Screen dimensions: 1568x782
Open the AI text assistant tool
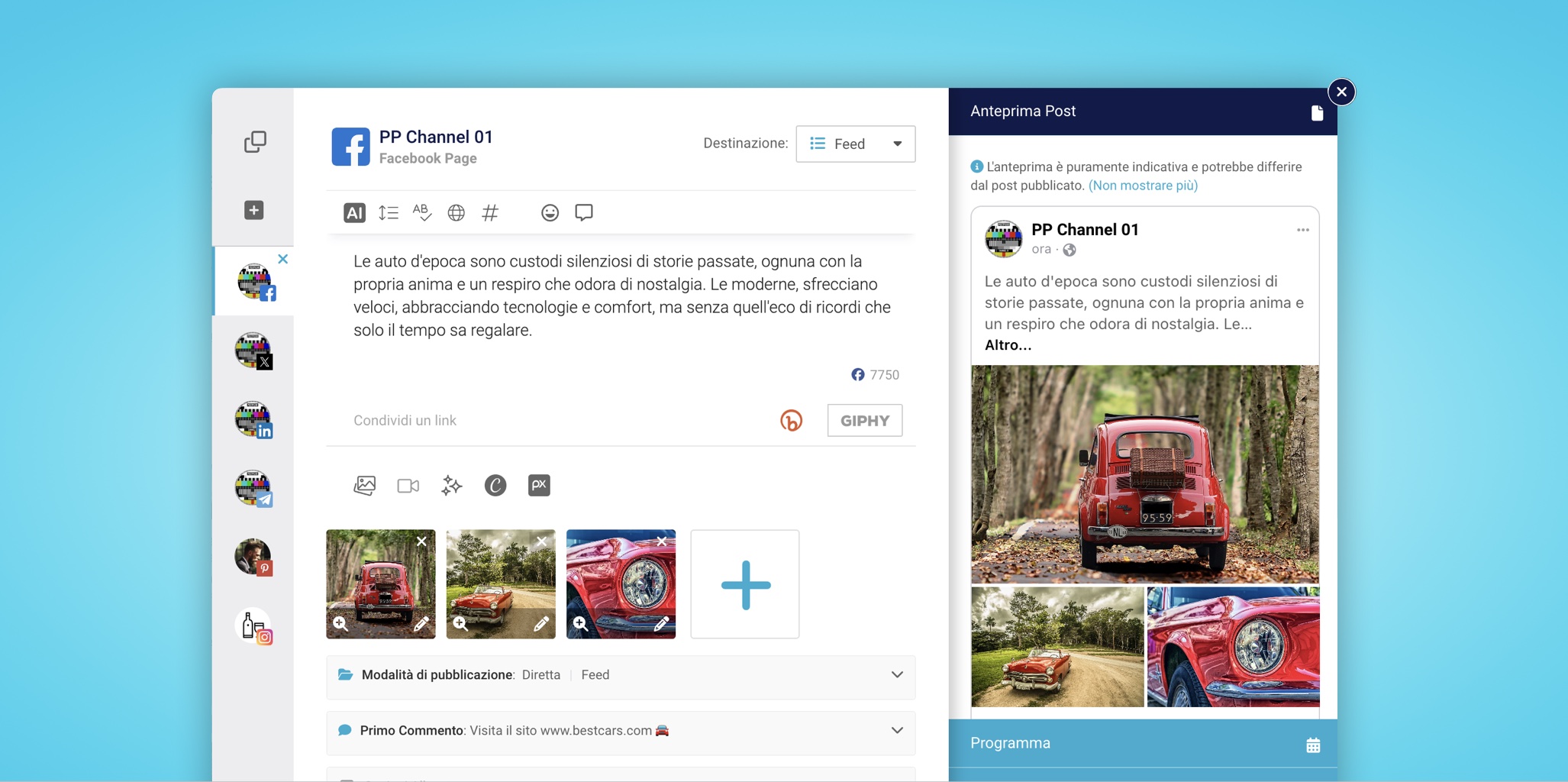[x=354, y=213]
